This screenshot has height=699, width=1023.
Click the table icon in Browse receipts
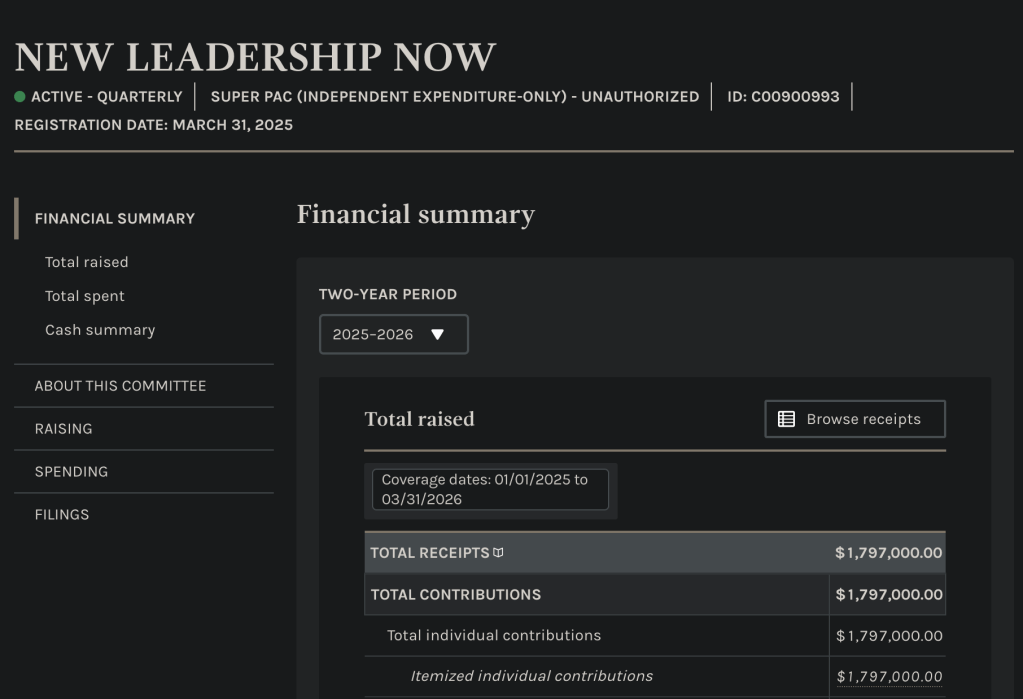tap(786, 419)
